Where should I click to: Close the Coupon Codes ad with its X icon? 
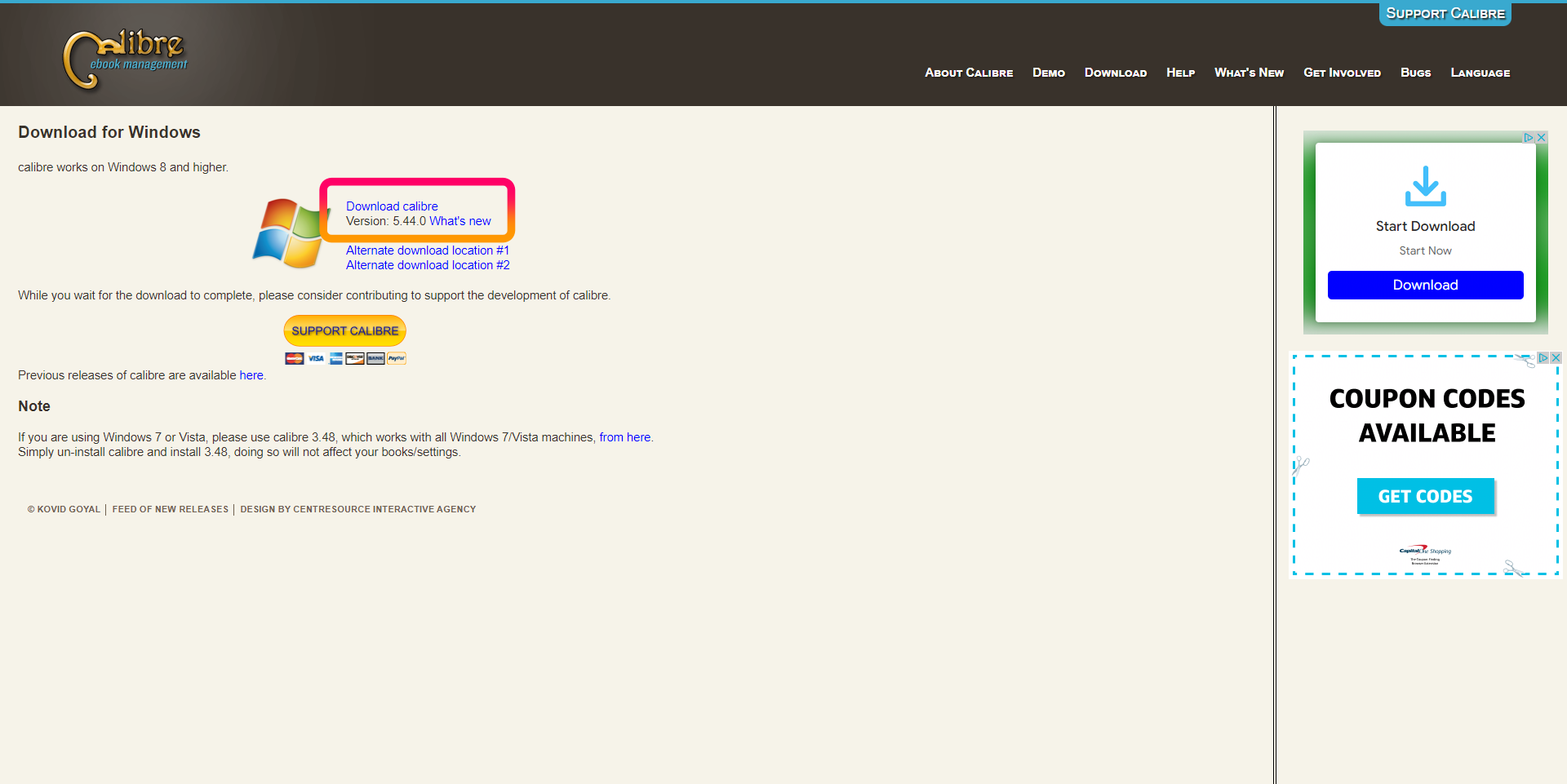click(1556, 357)
